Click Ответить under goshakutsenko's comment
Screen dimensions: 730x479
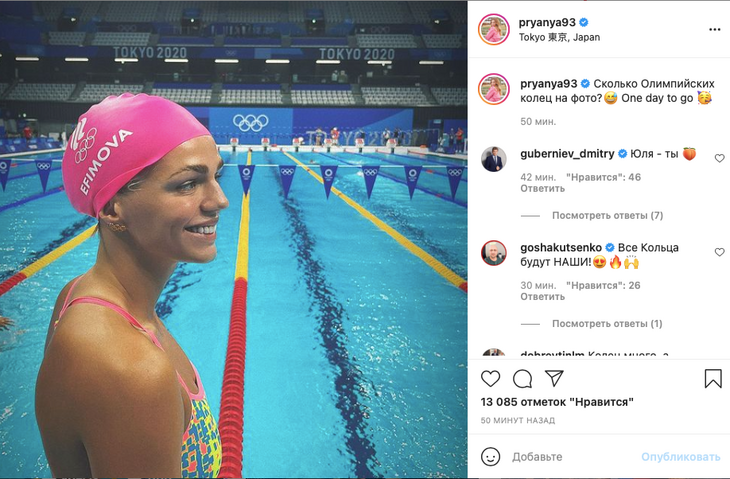(x=542, y=297)
